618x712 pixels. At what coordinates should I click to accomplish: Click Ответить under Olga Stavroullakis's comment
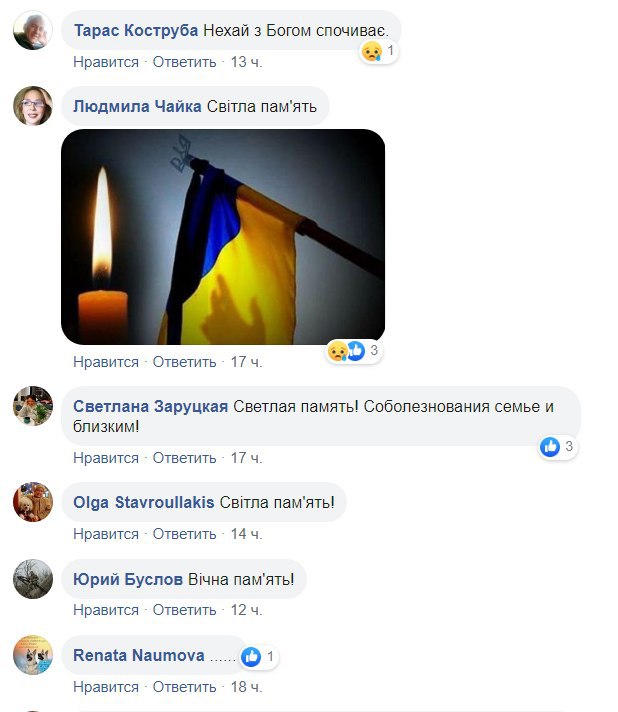point(184,534)
